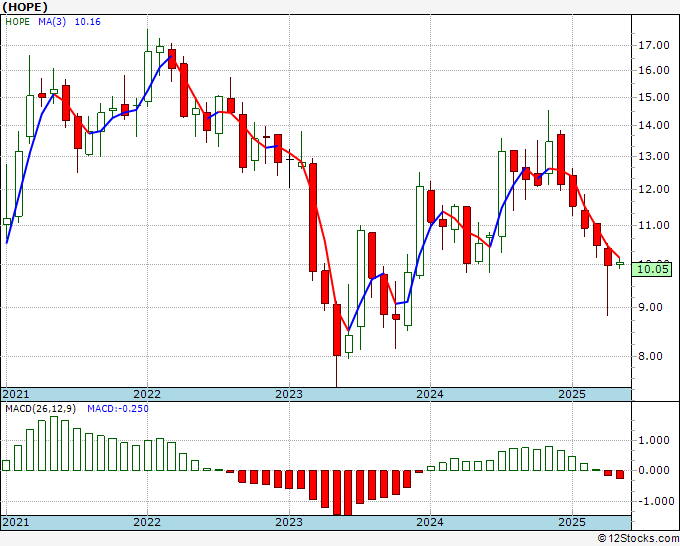Select the 13.00 price axis label
680x546 pixels.
pos(654,157)
